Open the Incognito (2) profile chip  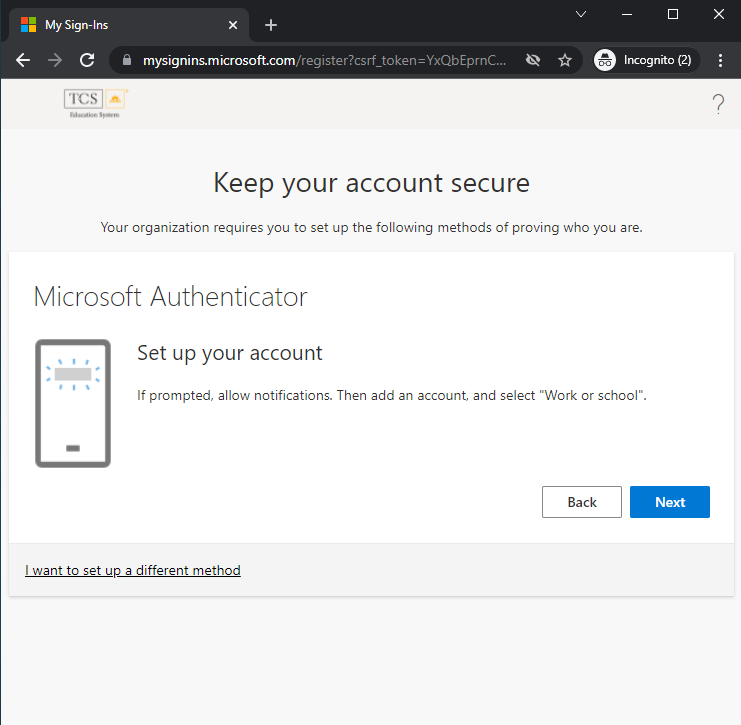(x=646, y=60)
